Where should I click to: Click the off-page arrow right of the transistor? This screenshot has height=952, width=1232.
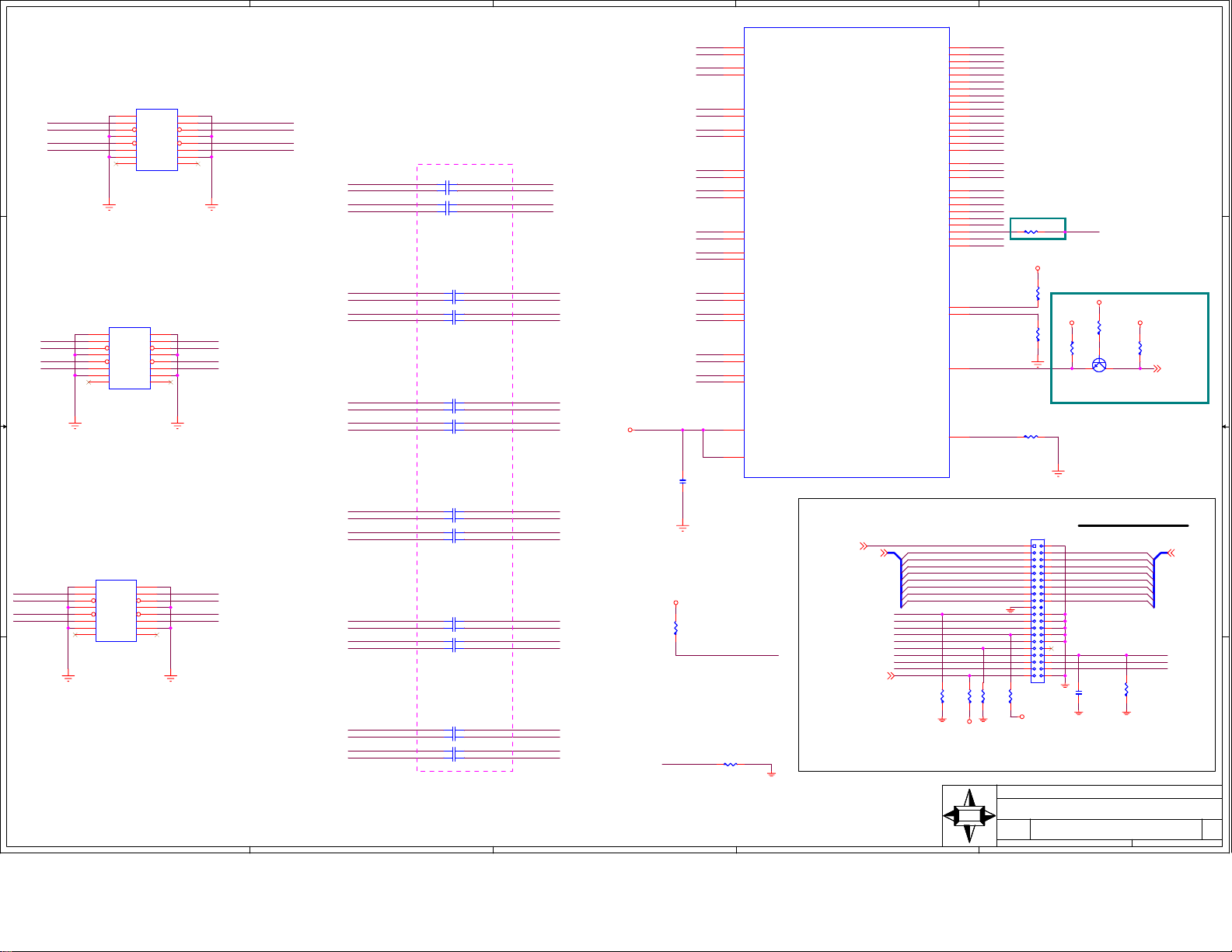[1157, 369]
